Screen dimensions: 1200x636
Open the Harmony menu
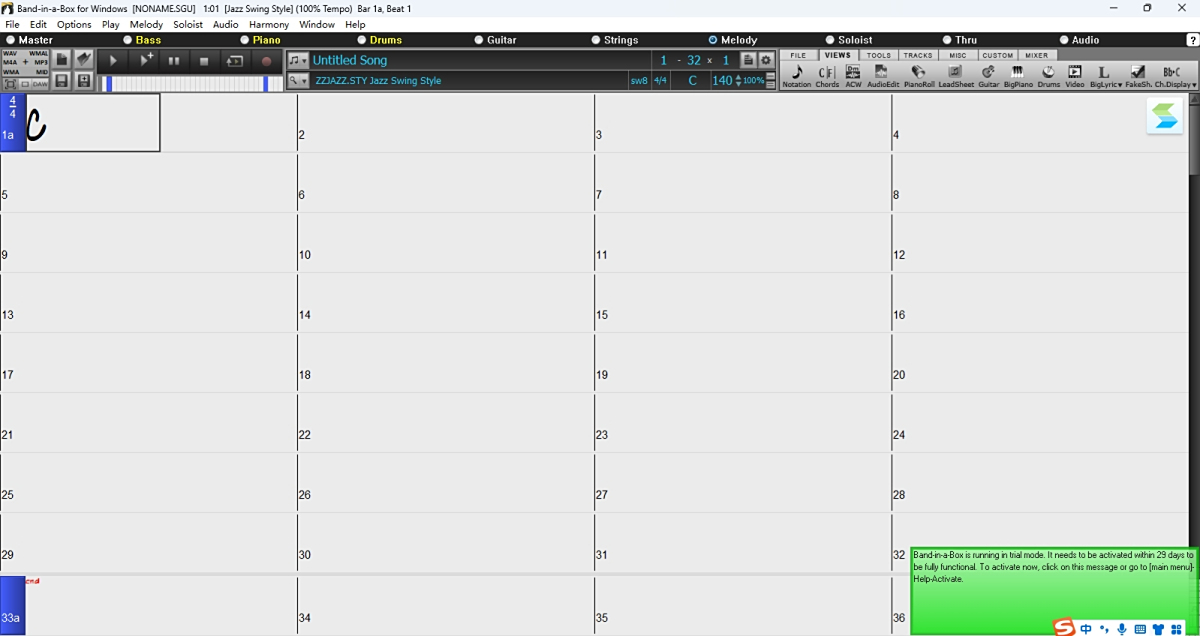point(269,24)
